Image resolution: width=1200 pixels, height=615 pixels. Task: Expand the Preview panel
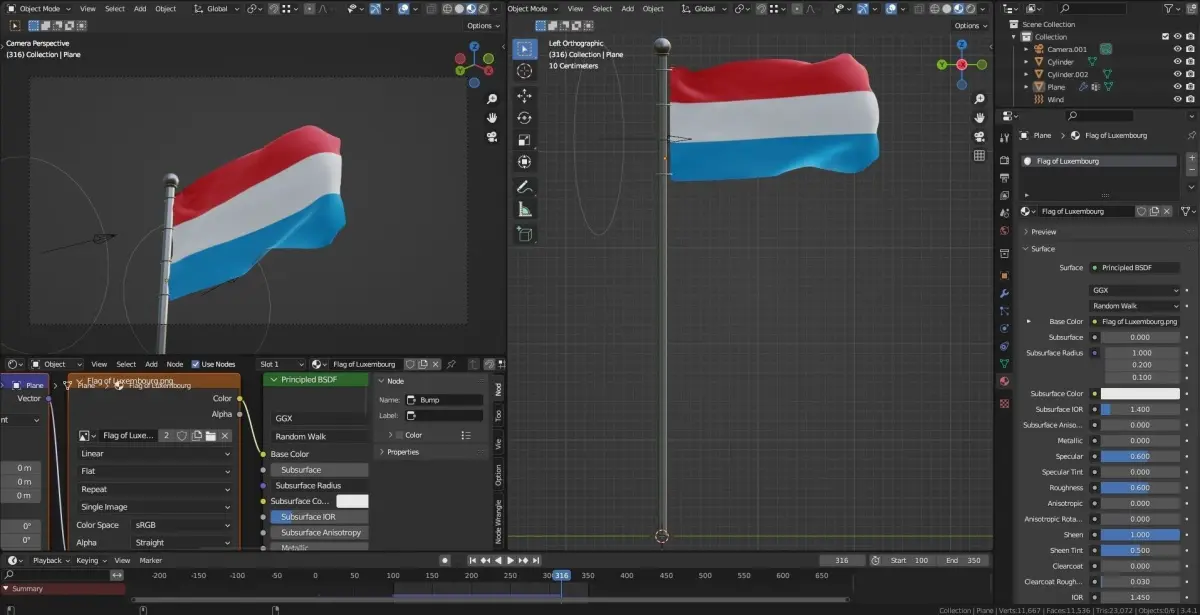(1044, 232)
